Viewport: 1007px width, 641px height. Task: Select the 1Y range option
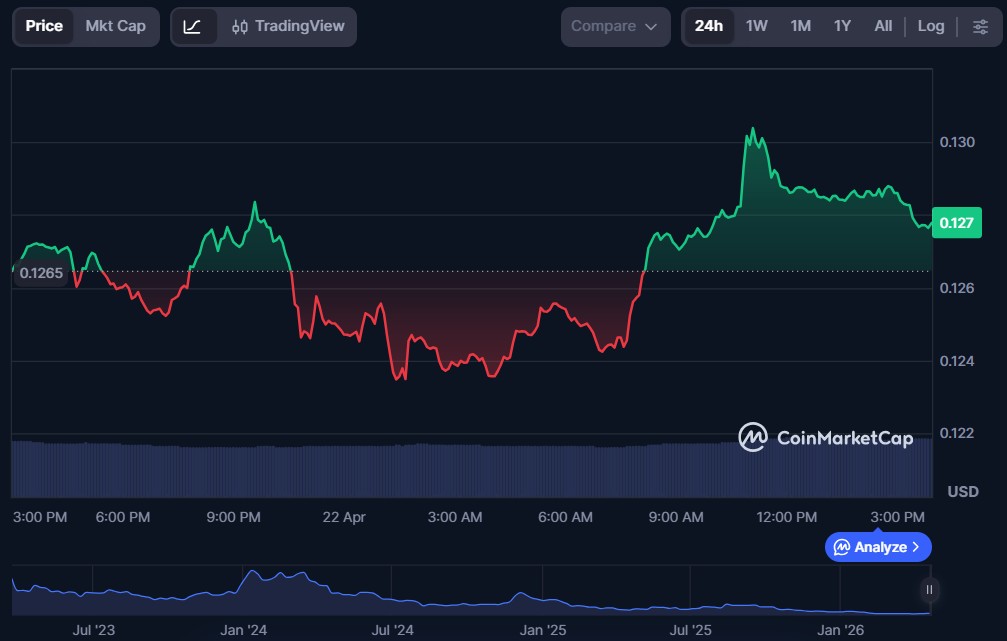[x=840, y=26]
